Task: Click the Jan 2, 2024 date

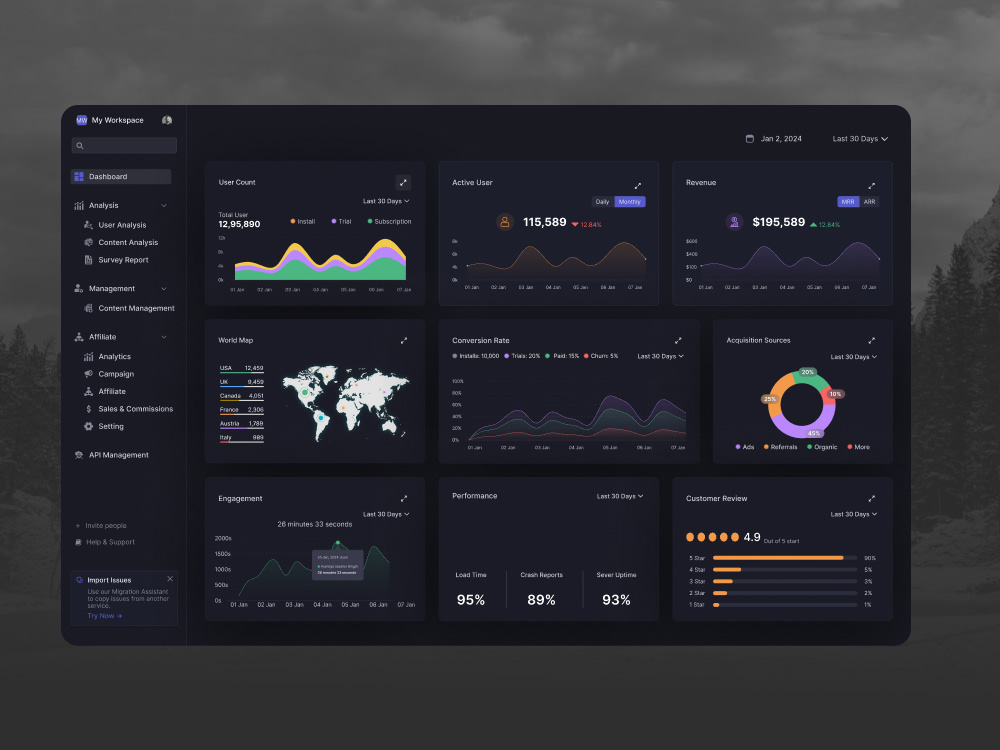Action: (x=781, y=138)
